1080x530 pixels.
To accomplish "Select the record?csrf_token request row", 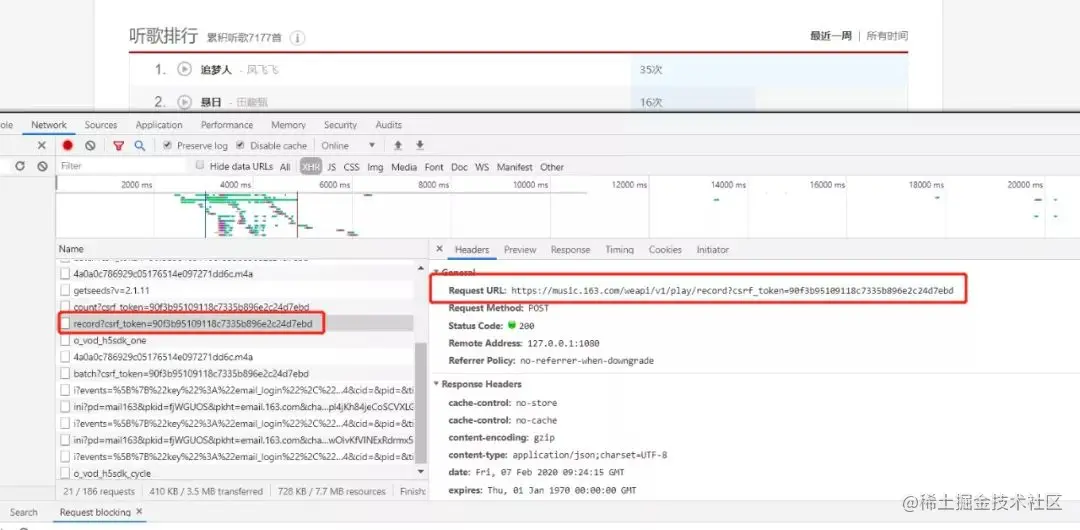I will (235, 323).
